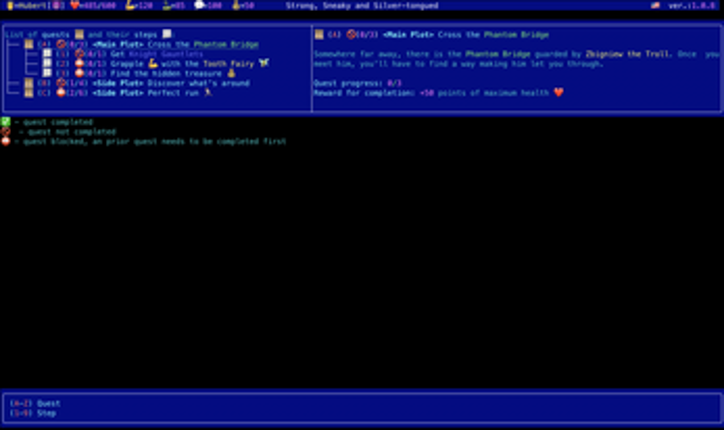This screenshot has height=430, width=724.
Task: Click the scroll icon in the quest detail header
Action: pyautogui.click(x=319, y=35)
